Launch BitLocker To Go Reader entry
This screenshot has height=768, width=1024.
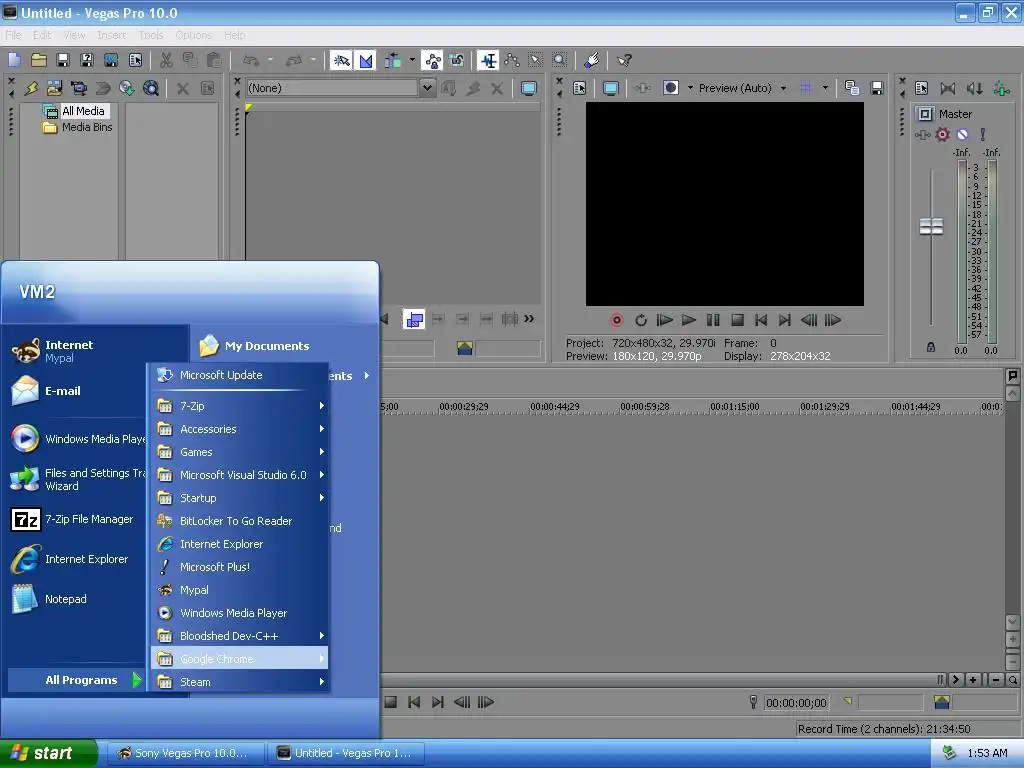[x=239, y=520]
